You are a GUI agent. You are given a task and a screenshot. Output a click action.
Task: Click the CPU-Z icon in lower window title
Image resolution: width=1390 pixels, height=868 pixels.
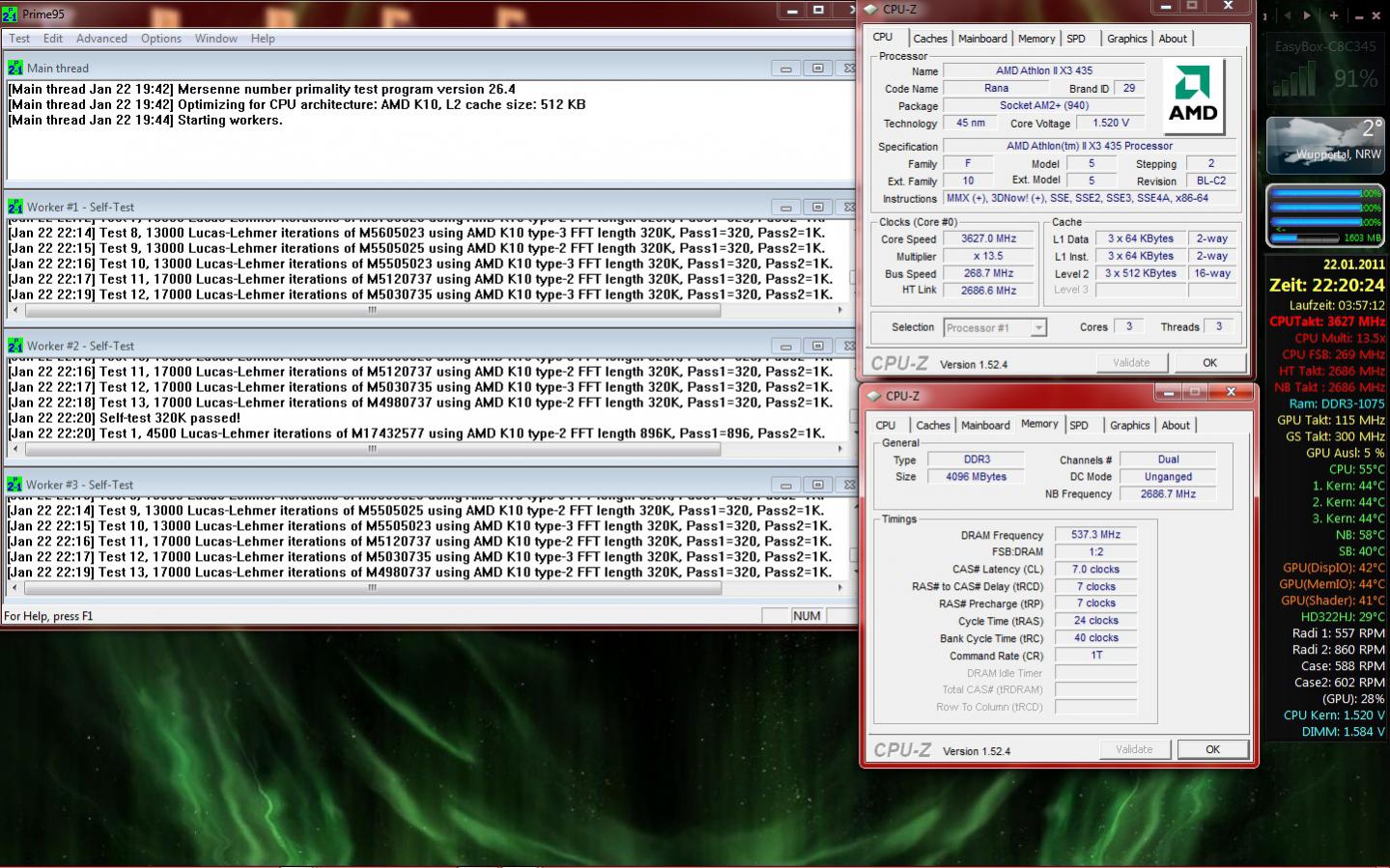[873, 396]
